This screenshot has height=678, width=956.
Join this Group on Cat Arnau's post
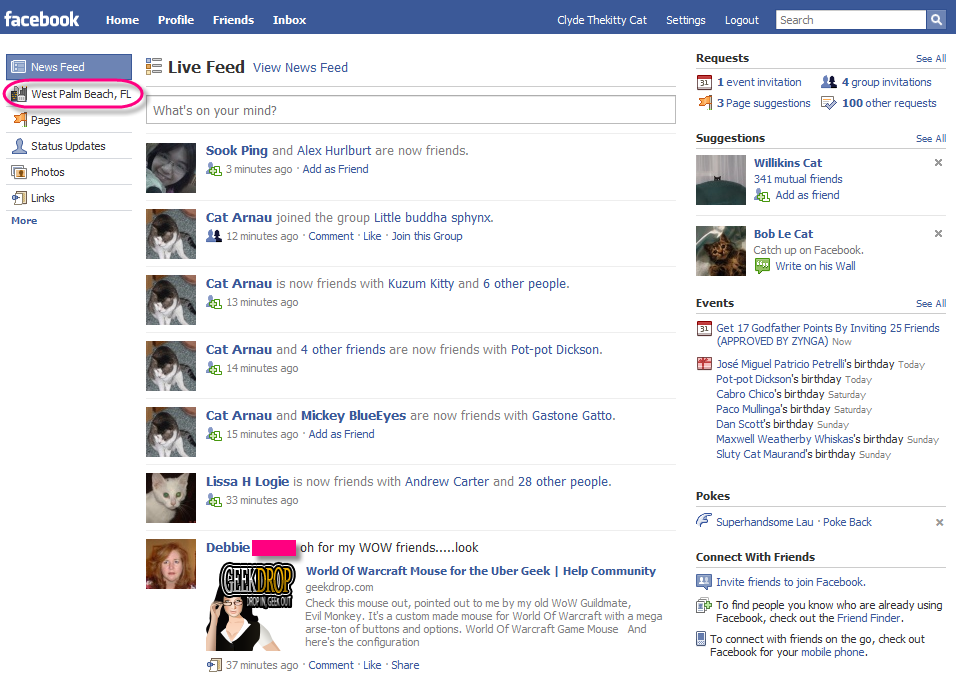427,236
